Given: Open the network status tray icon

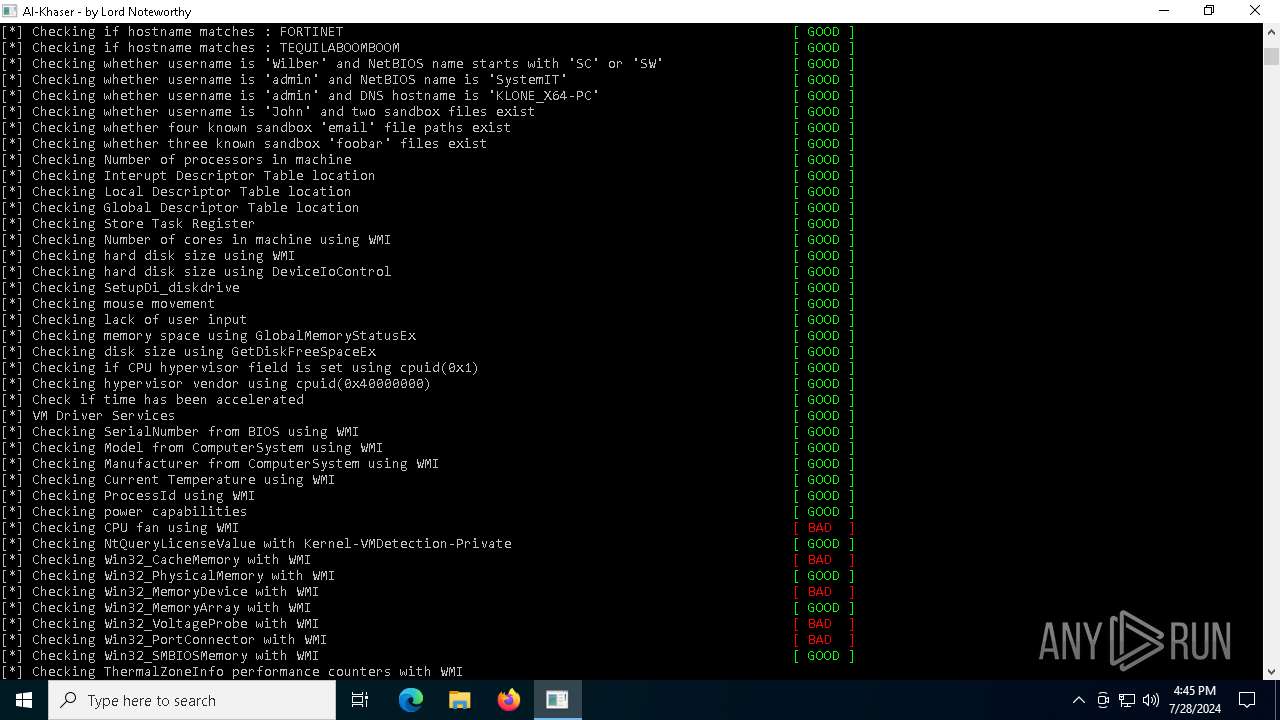Looking at the screenshot, I should (x=1127, y=700).
